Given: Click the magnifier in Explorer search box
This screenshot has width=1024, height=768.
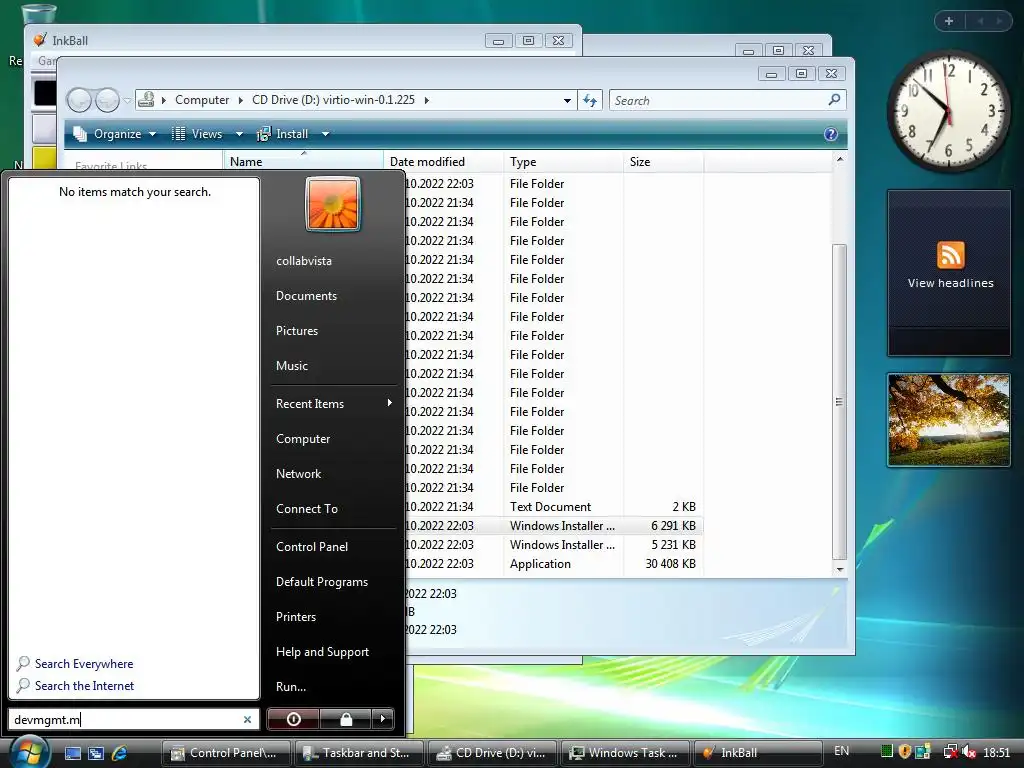Looking at the screenshot, I should (x=834, y=99).
